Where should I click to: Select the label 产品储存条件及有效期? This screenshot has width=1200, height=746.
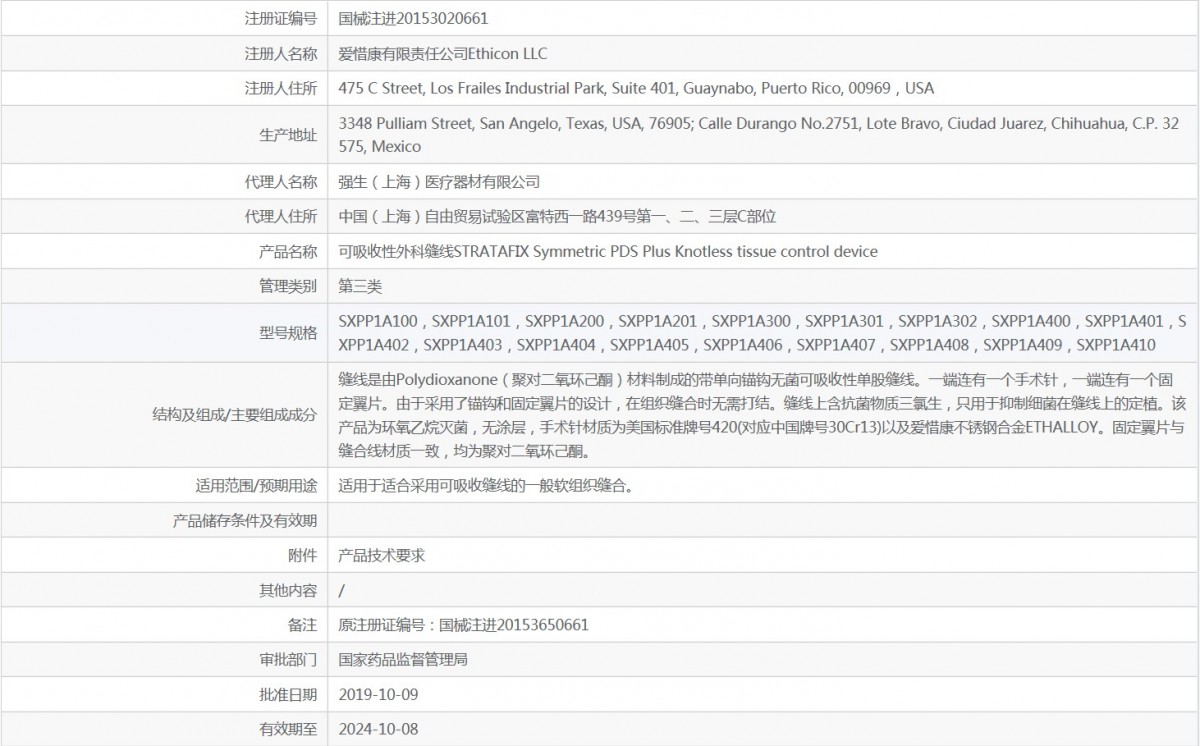(x=245, y=520)
